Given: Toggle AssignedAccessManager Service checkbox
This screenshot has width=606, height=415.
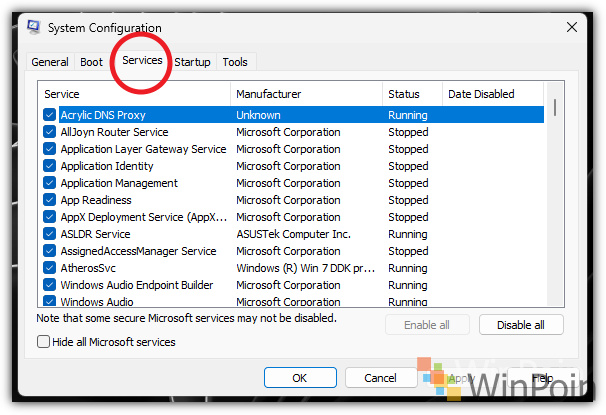Looking at the screenshot, I should click(49, 251).
